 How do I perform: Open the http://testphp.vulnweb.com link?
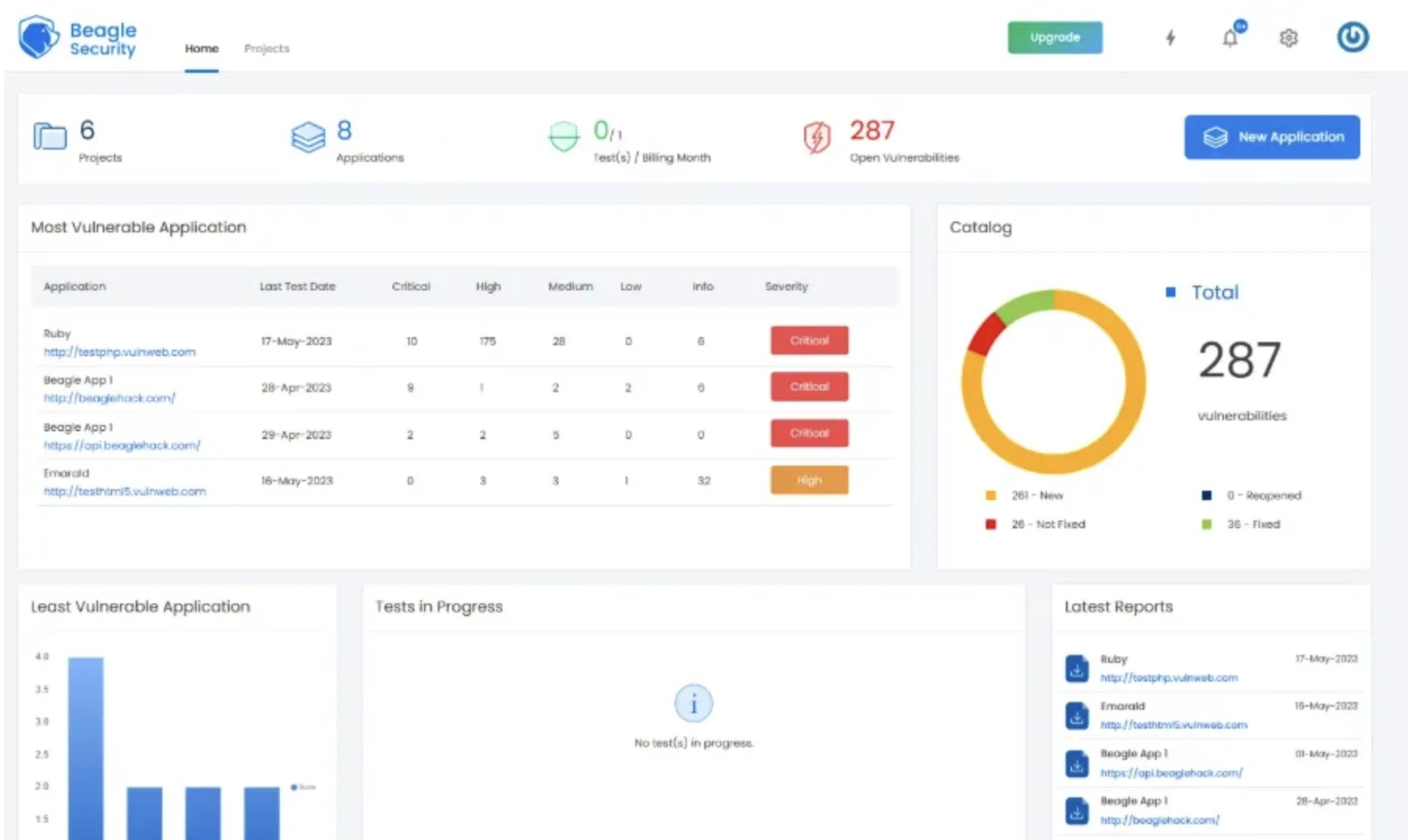pos(119,352)
